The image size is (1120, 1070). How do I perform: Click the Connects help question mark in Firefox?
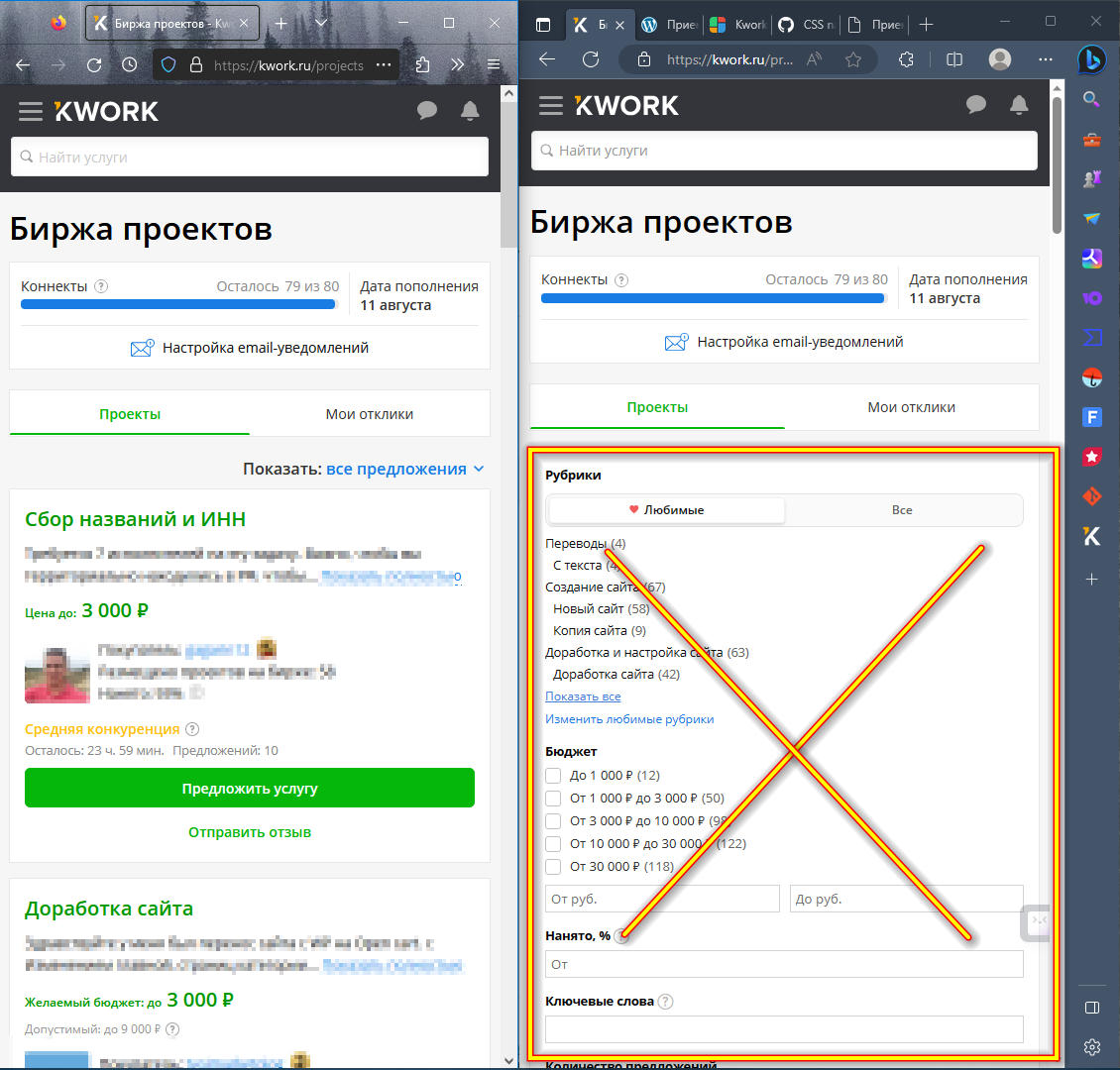101,286
